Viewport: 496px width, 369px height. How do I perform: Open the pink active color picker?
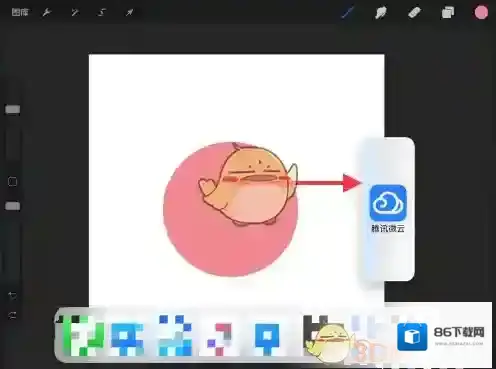point(481,13)
